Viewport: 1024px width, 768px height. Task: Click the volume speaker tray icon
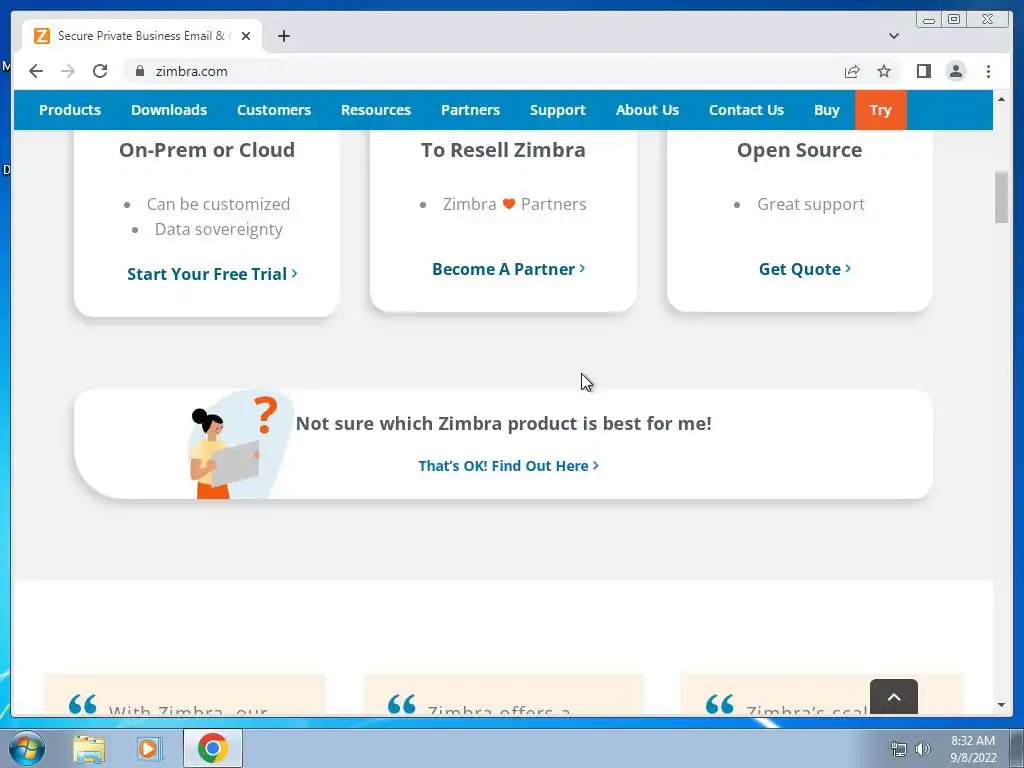pos(923,749)
